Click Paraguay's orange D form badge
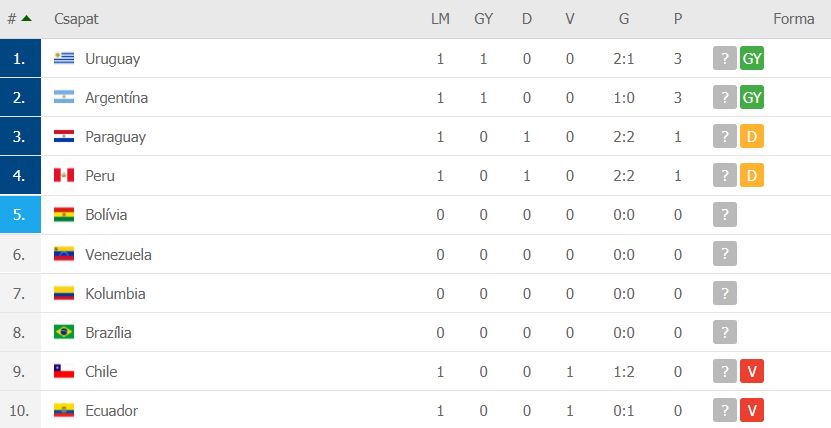Viewport: 831px width, 428px height. (x=752, y=137)
